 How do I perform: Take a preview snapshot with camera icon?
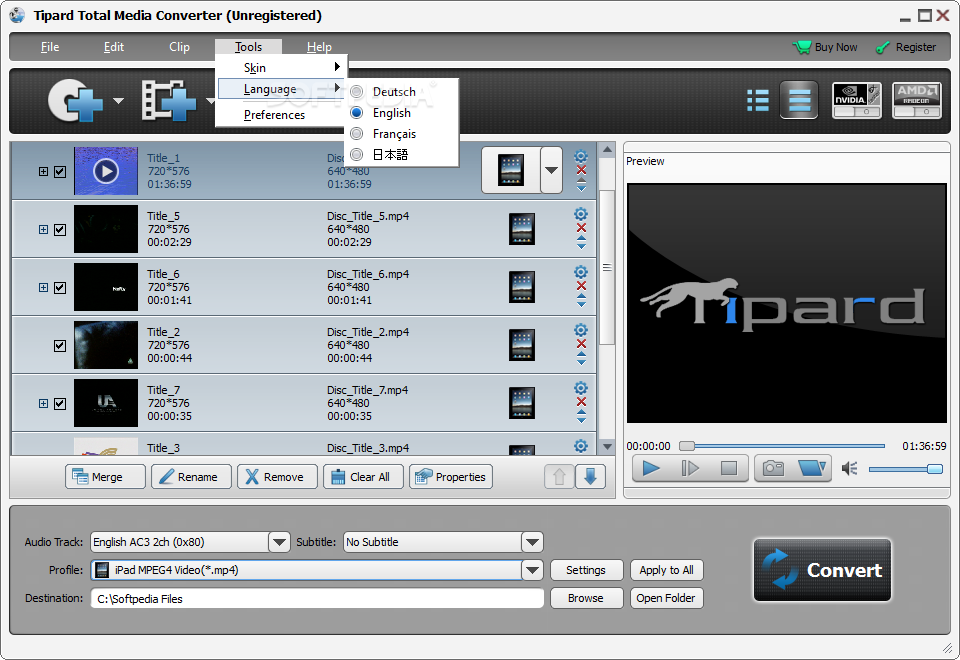773,468
